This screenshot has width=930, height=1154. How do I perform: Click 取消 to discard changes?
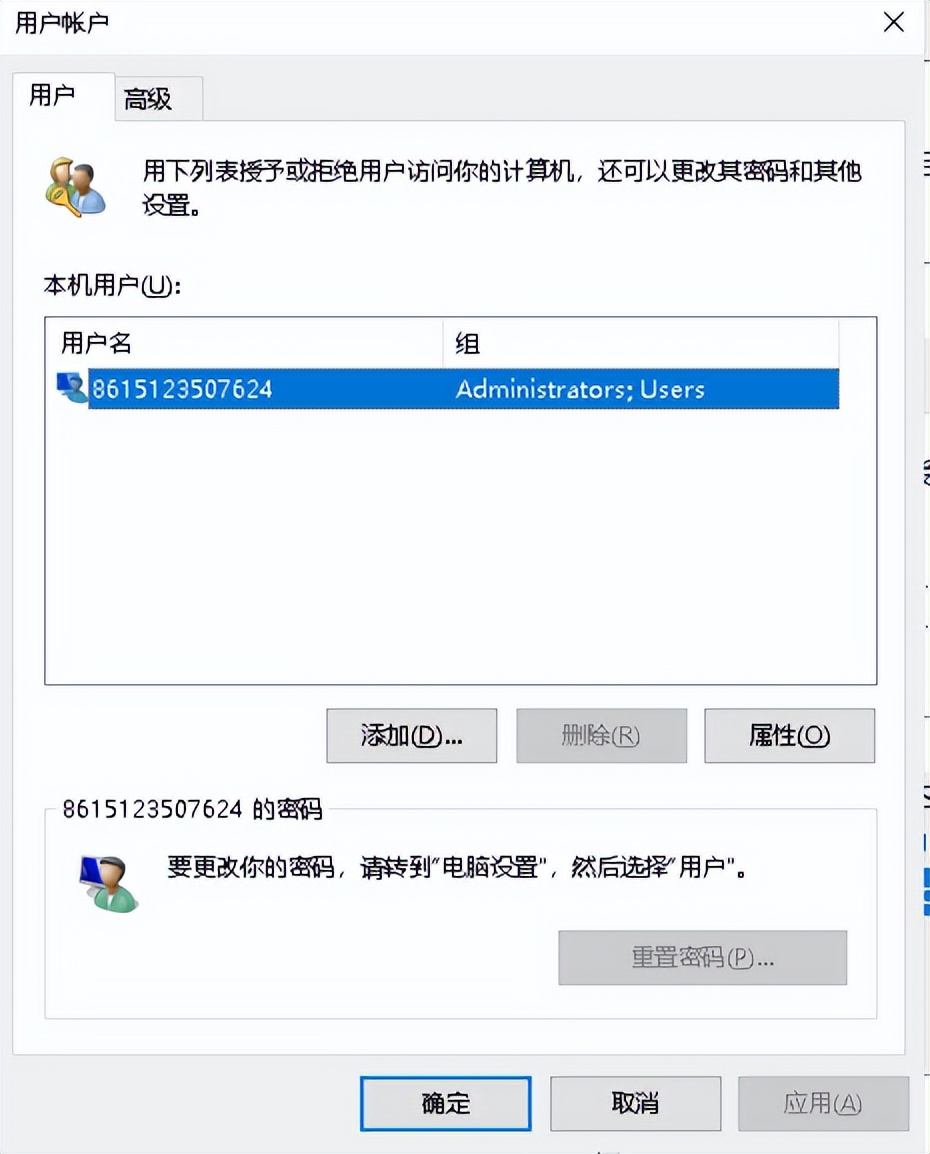click(x=635, y=1103)
